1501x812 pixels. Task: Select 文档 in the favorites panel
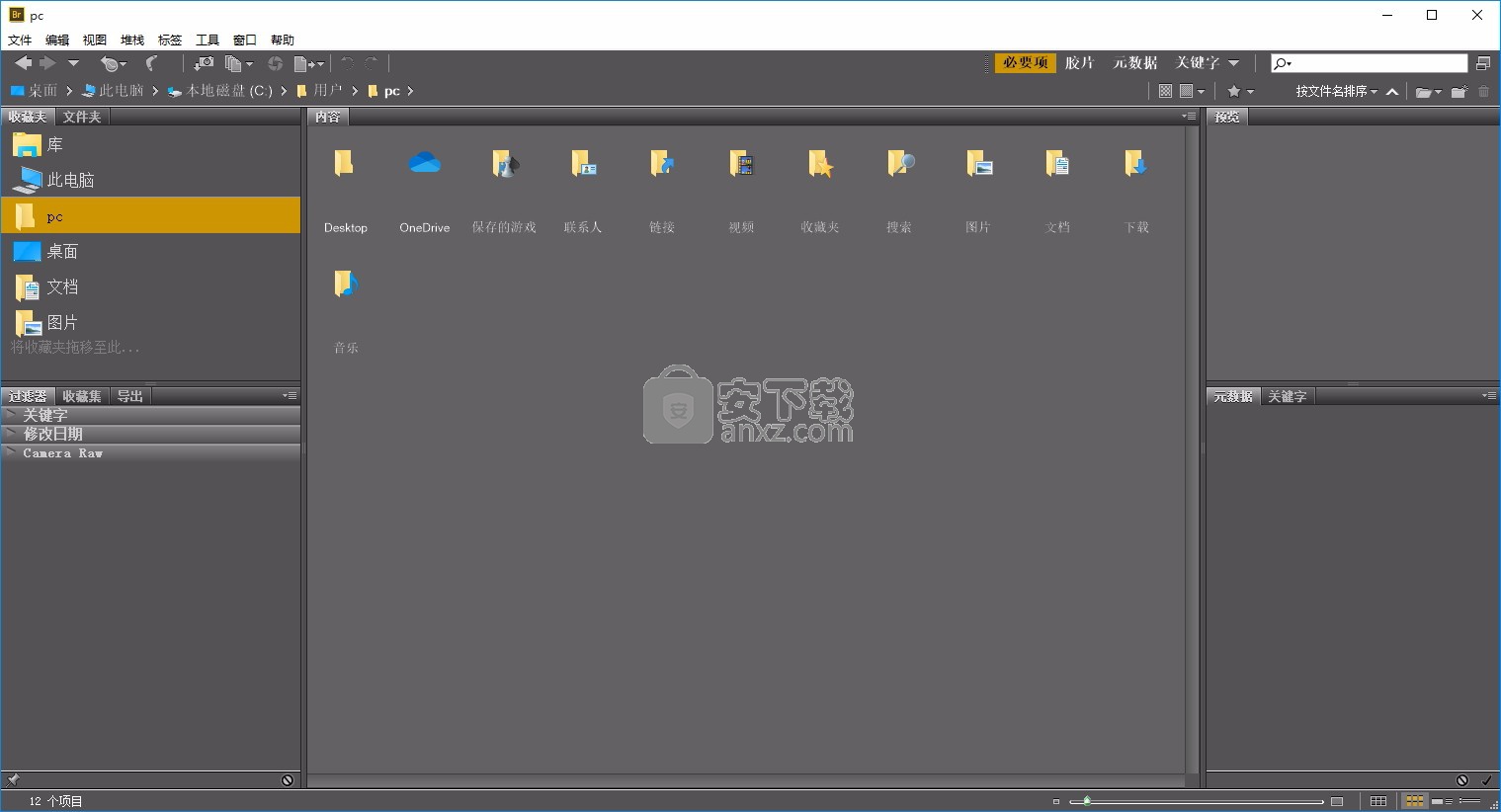[150, 286]
